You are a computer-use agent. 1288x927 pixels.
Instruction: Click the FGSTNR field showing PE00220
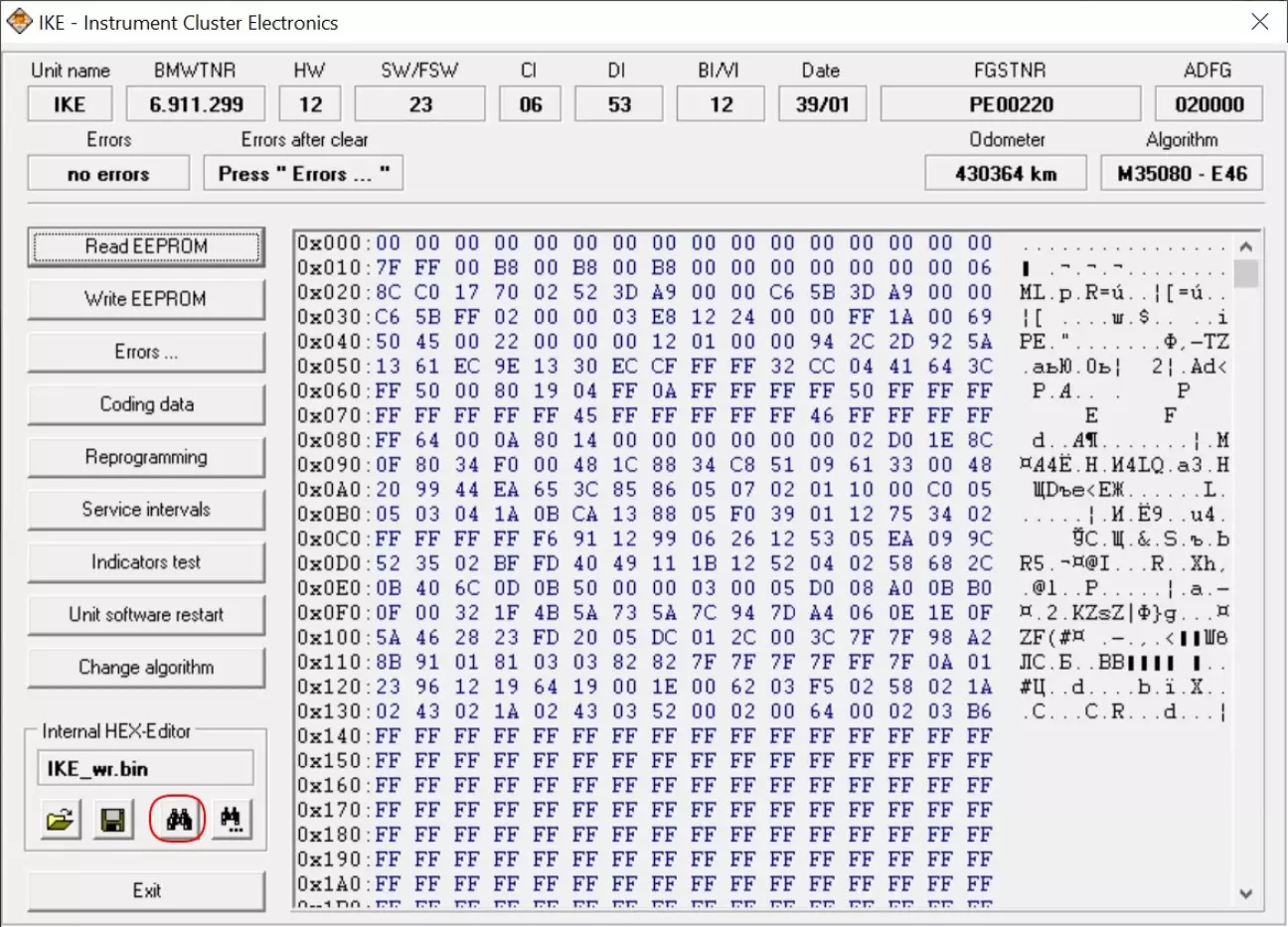[1010, 104]
